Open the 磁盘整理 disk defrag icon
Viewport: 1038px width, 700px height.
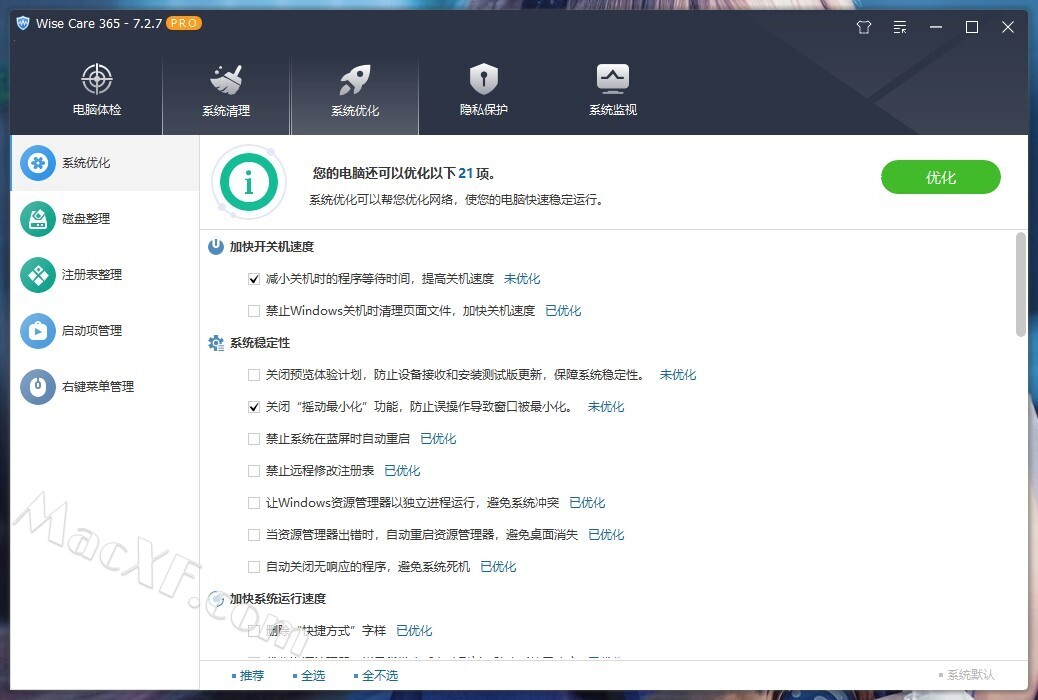pyautogui.click(x=38, y=219)
